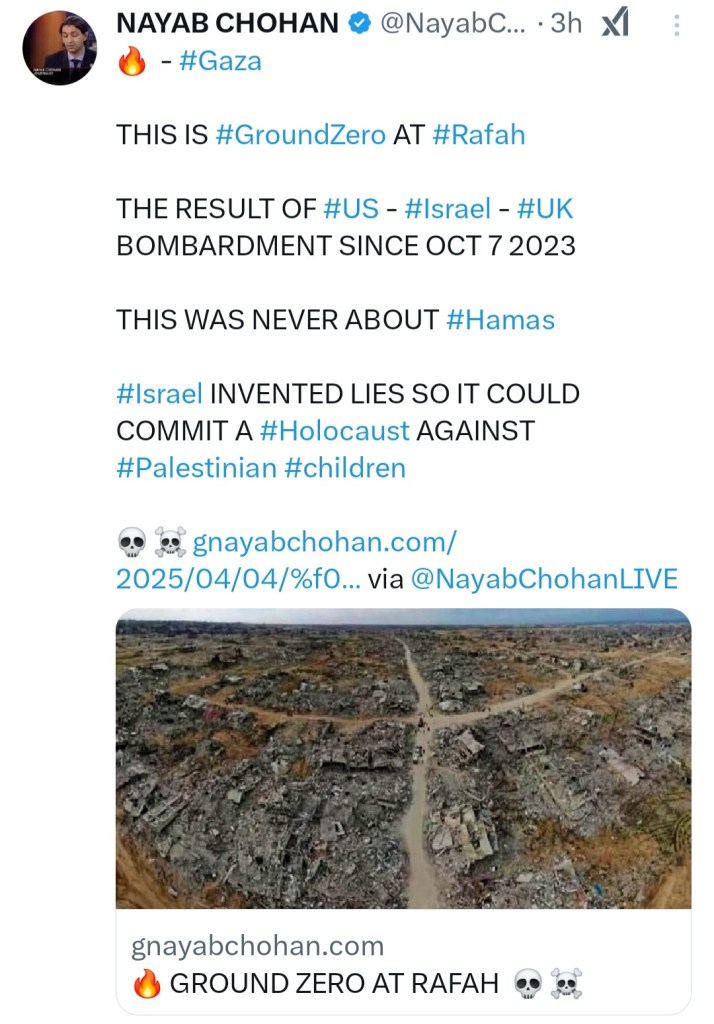Open the #children hashtag
Screen dimensions: 714x1024
[x=345, y=468]
